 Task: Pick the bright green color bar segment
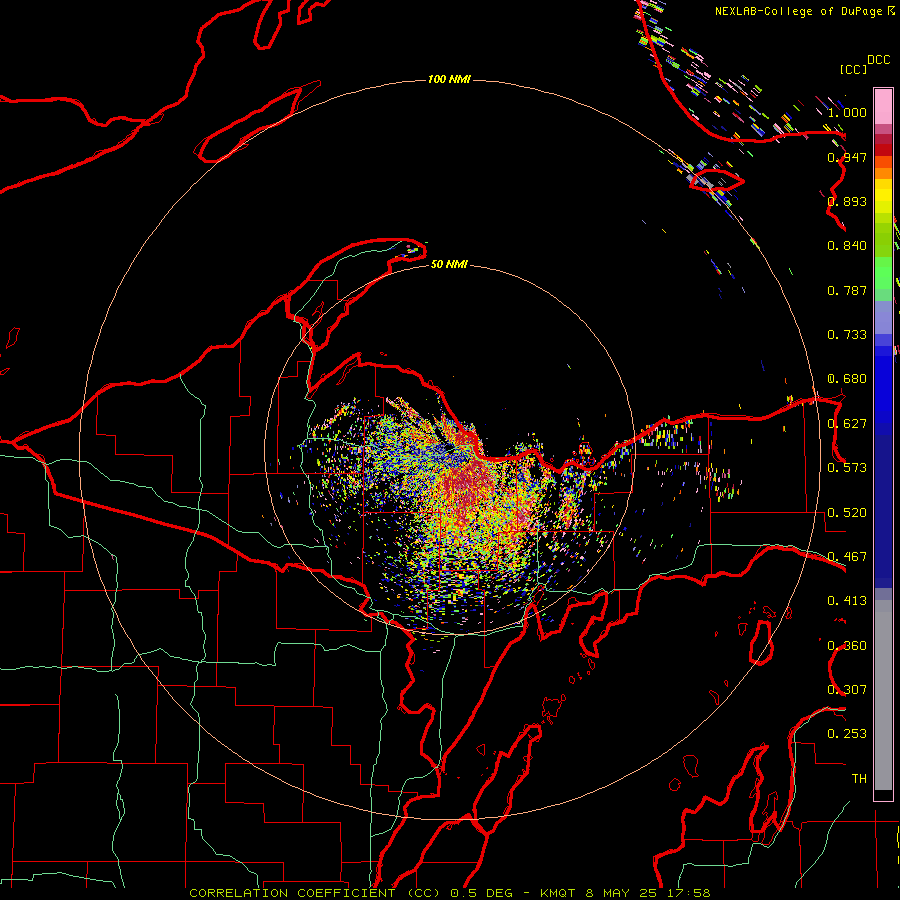click(883, 273)
